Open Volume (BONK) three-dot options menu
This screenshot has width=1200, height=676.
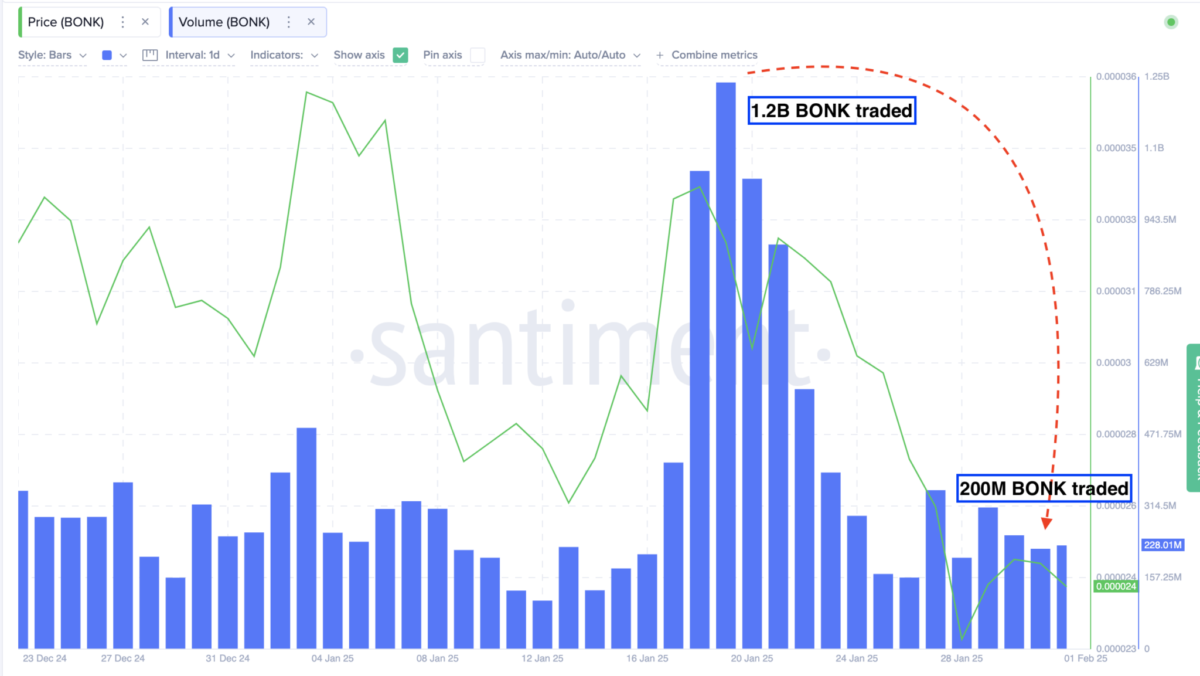click(x=289, y=22)
